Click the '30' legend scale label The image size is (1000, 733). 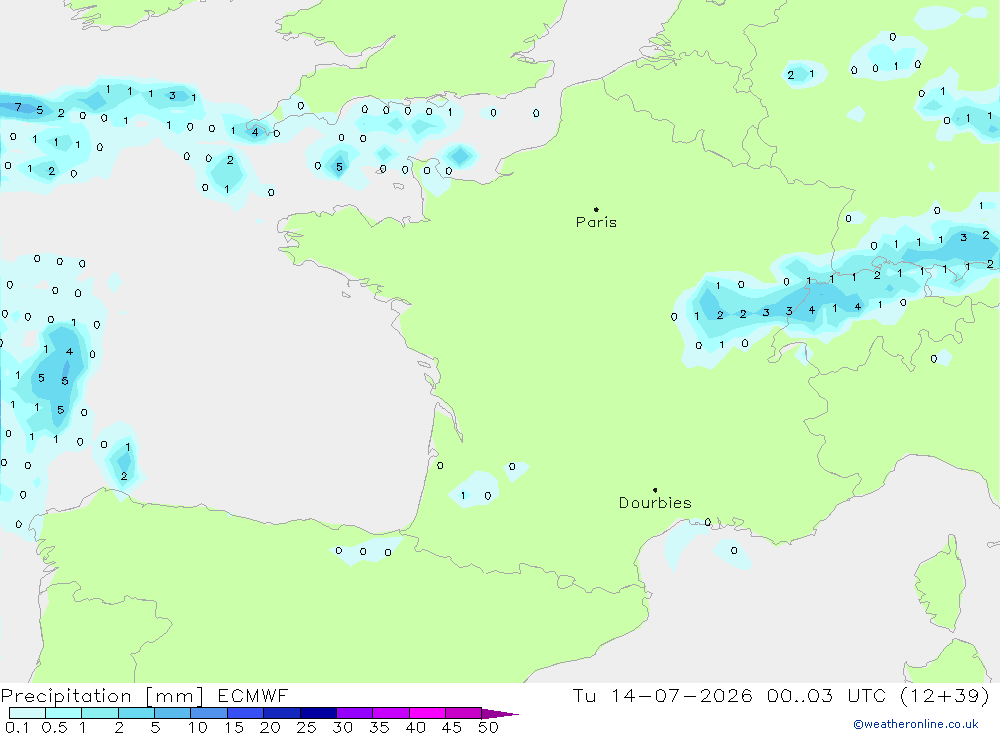click(343, 727)
